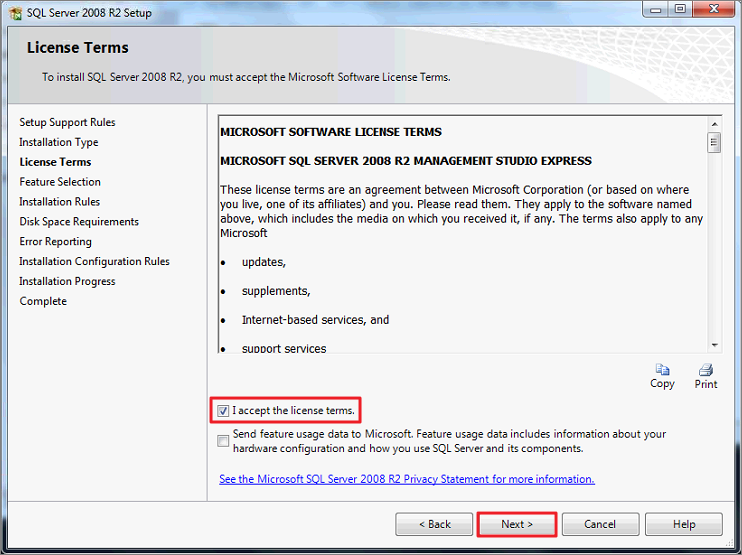Select Installation Rules step

point(60,202)
